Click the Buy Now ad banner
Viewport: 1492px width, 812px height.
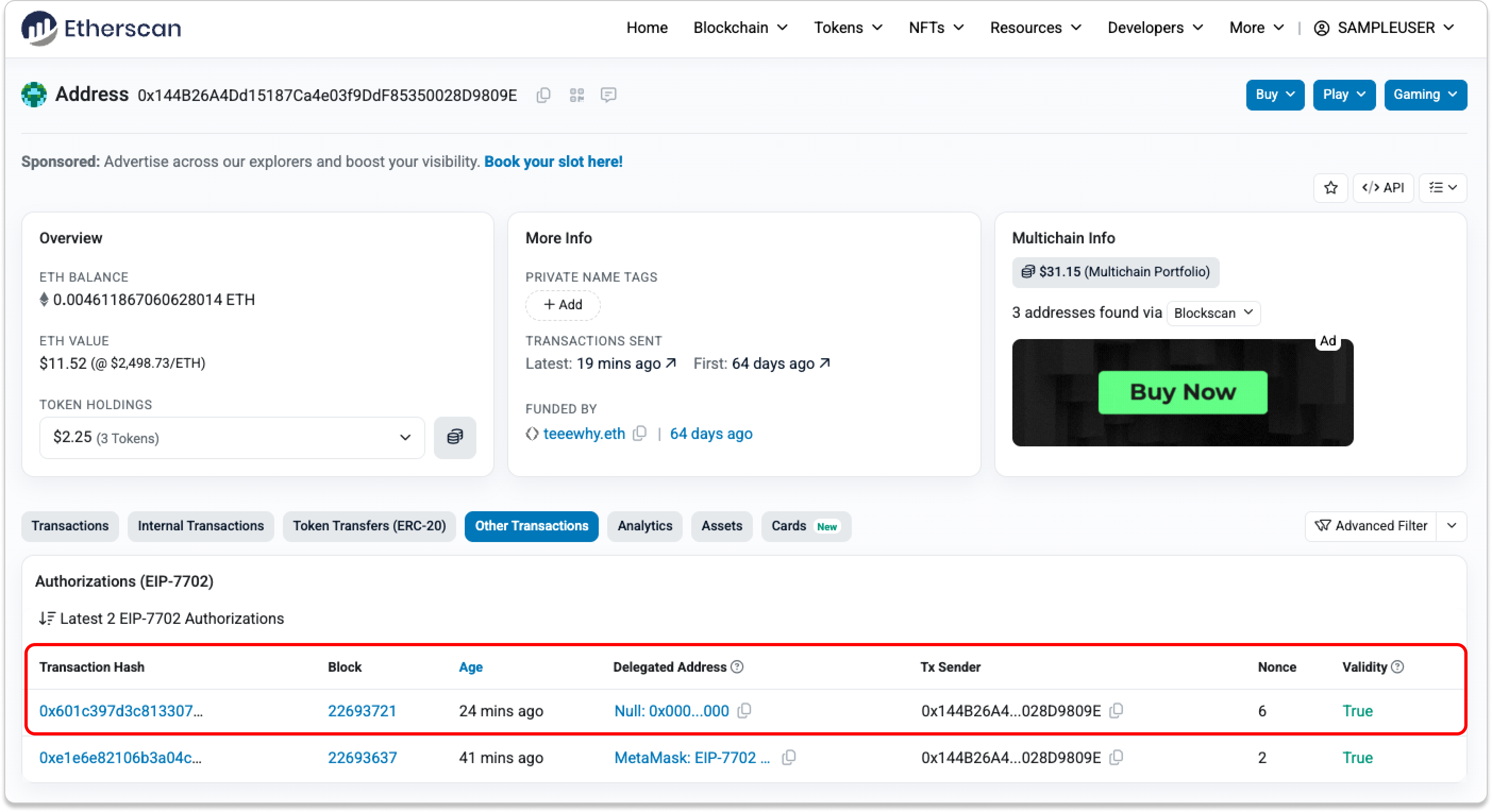1182,392
